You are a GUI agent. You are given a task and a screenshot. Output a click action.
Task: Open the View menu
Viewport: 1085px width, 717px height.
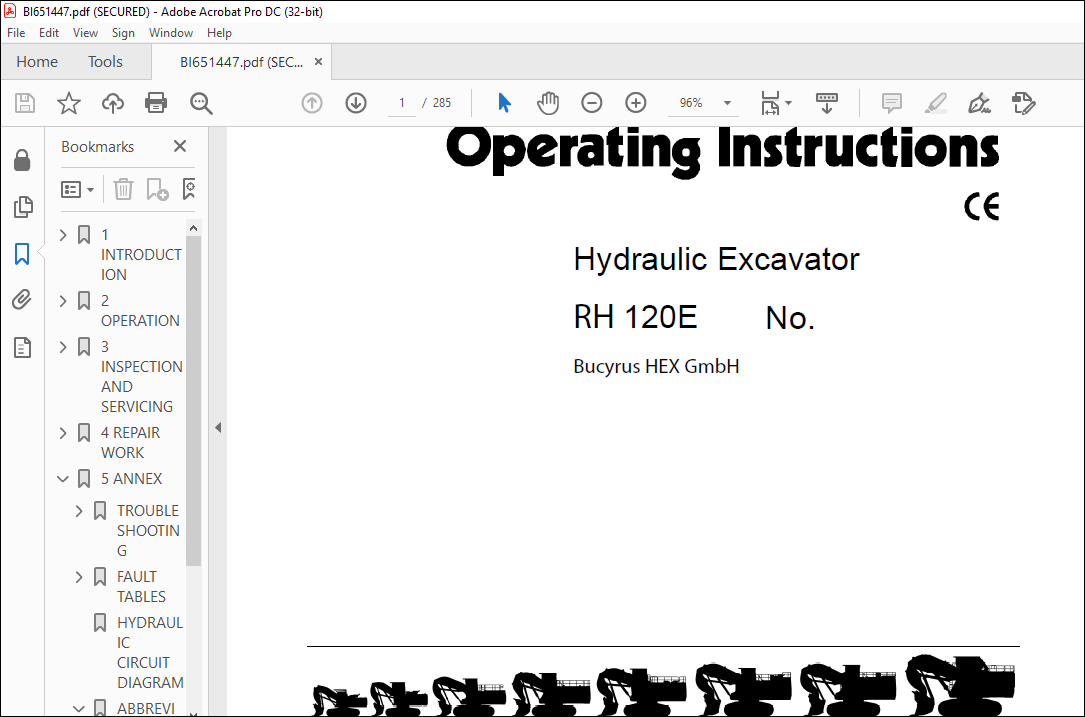coord(85,33)
